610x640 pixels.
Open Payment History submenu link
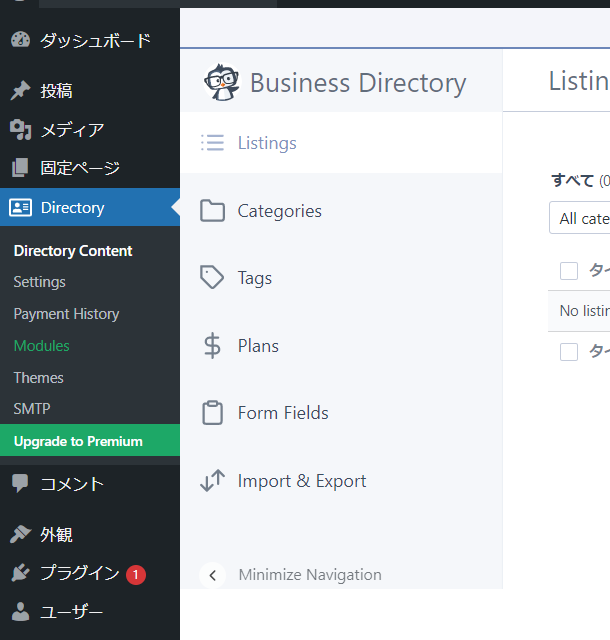pos(66,314)
